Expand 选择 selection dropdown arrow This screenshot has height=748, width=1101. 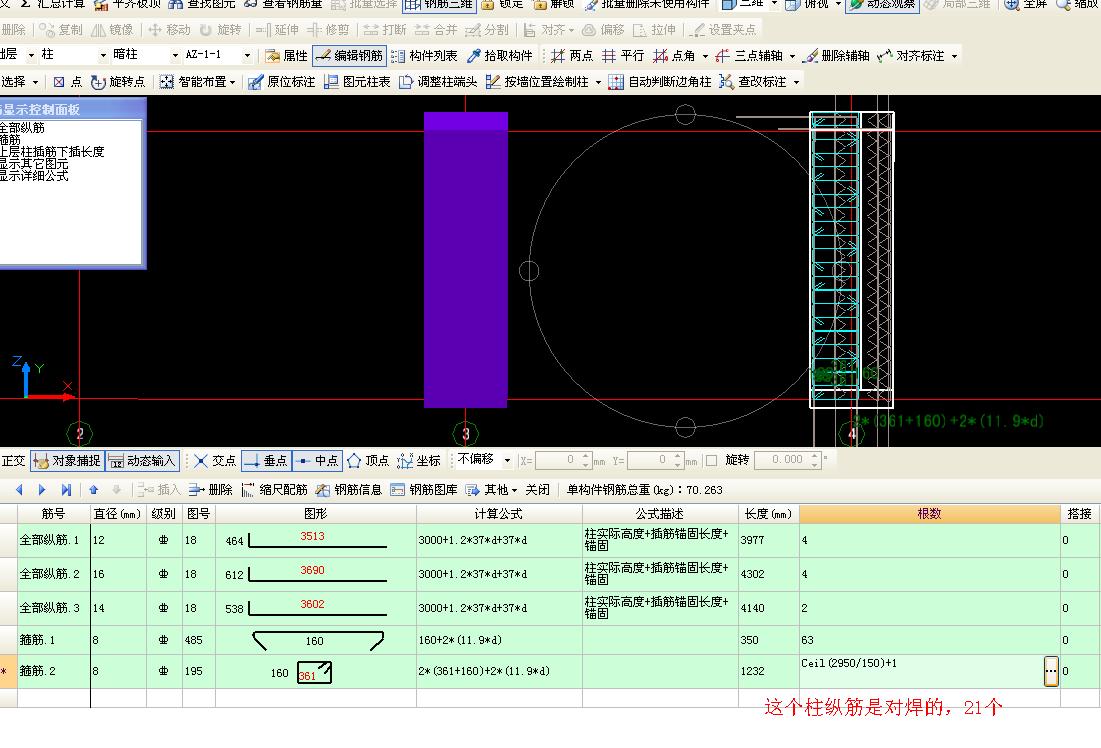[x=36, y=82]
